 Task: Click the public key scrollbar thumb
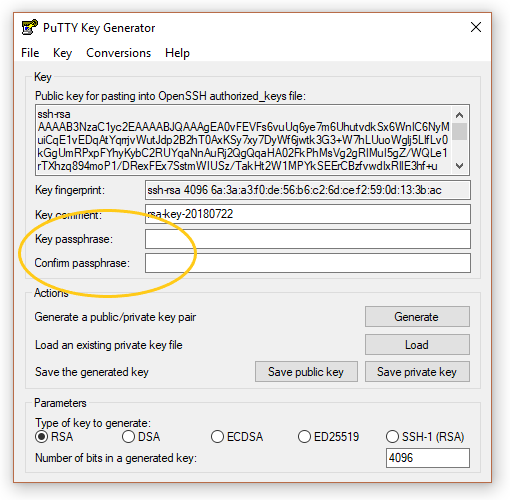coord(460,131)
